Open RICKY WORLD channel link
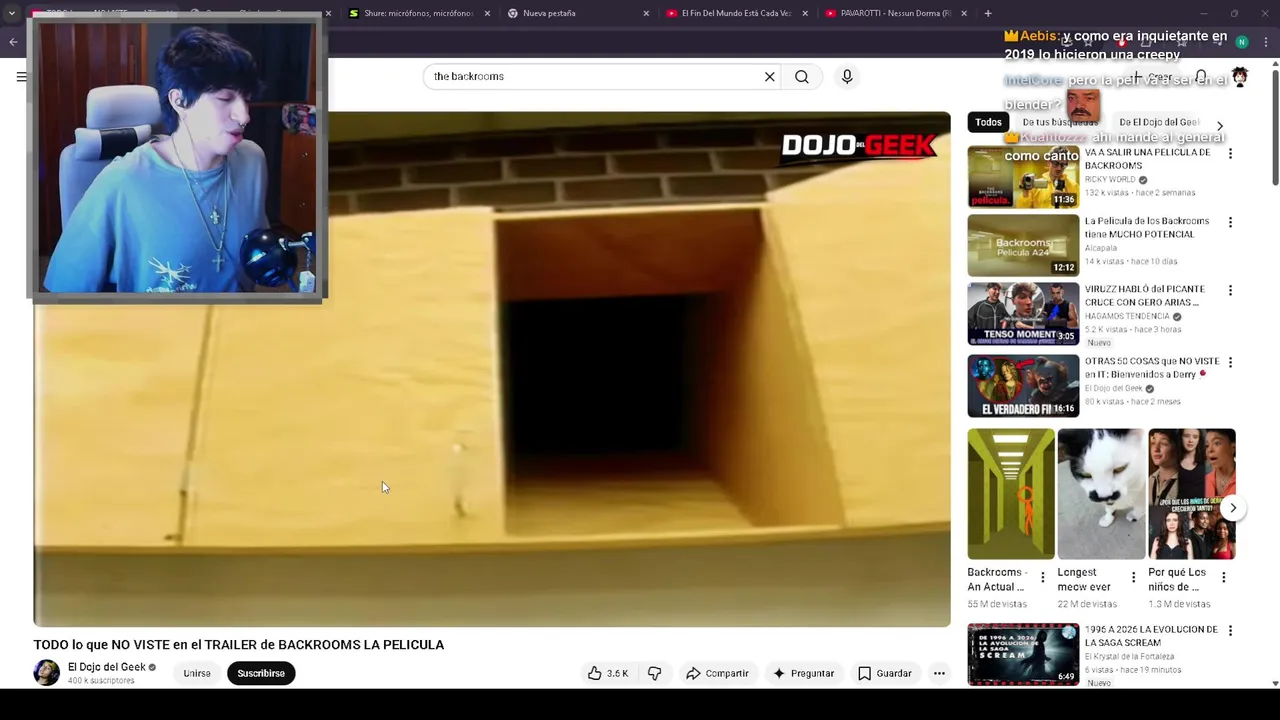Image resolution: width=1280 pixels, height=720 pixels. pyautogui.click(x=1110, y=180)
